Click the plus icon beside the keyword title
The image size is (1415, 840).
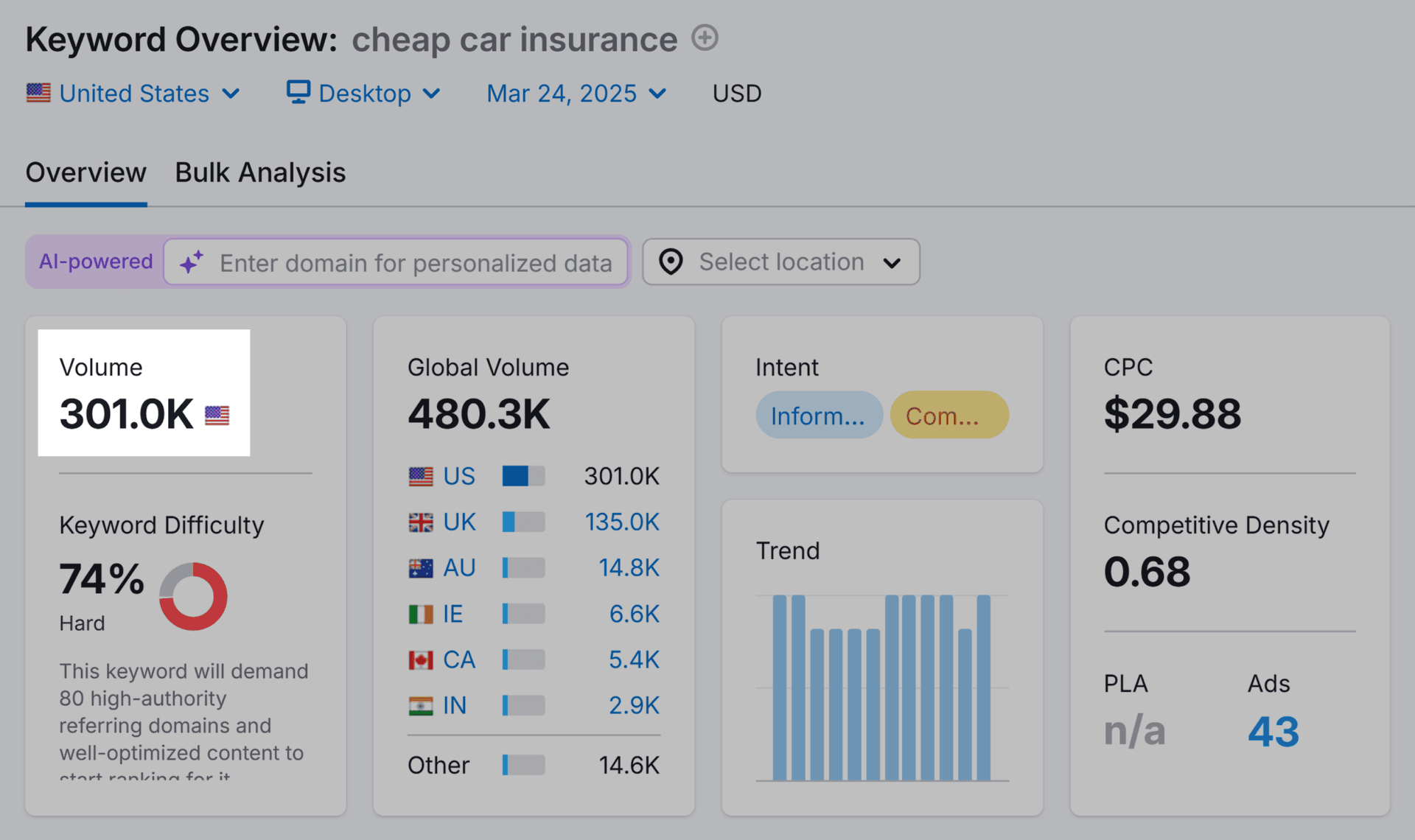pyautogui.click(x=705, y=38)
